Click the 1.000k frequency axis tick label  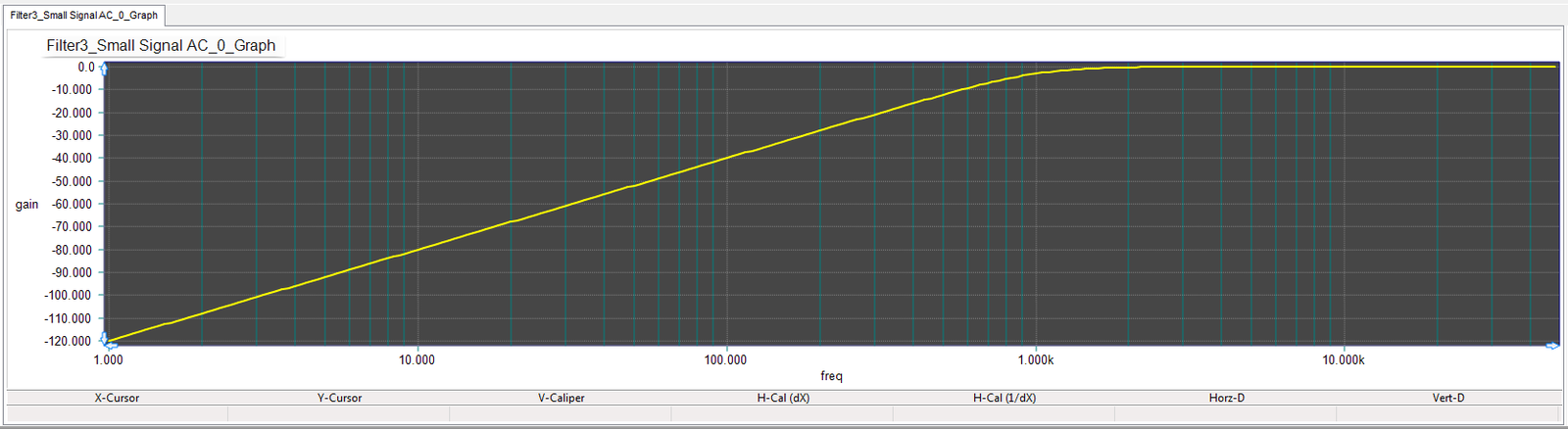pyautogui.click(x=1035, y=360)
